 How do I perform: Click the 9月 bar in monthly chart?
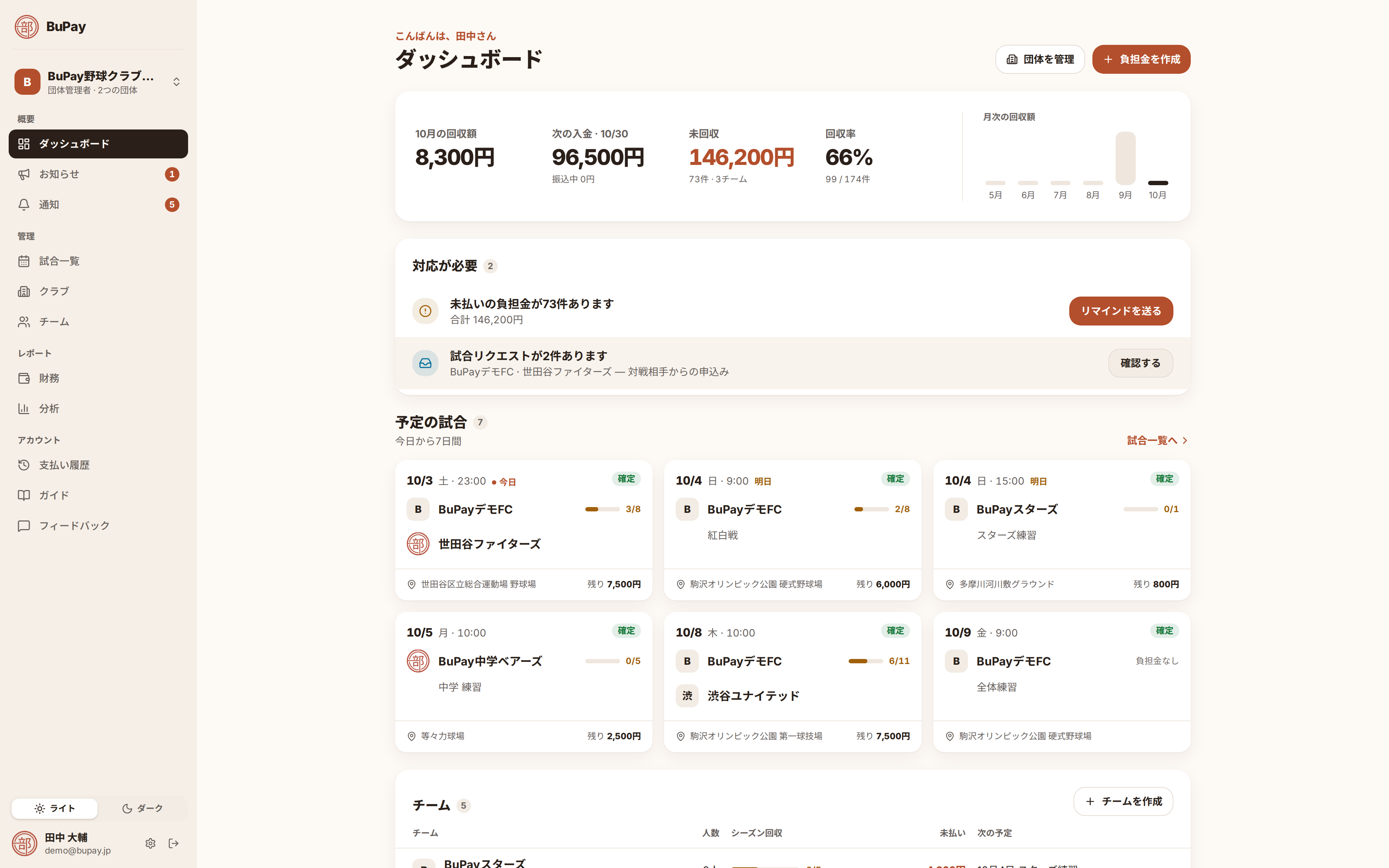point(1125,158)
